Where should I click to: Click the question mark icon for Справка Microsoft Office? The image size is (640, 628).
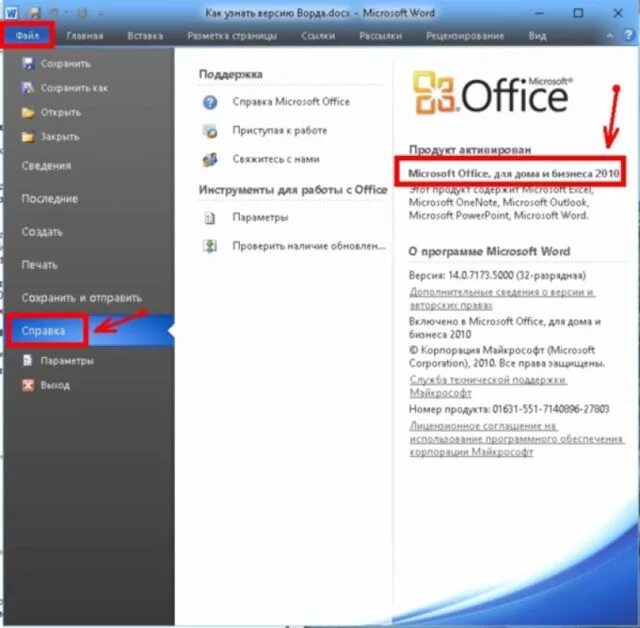tap(210, 102)
